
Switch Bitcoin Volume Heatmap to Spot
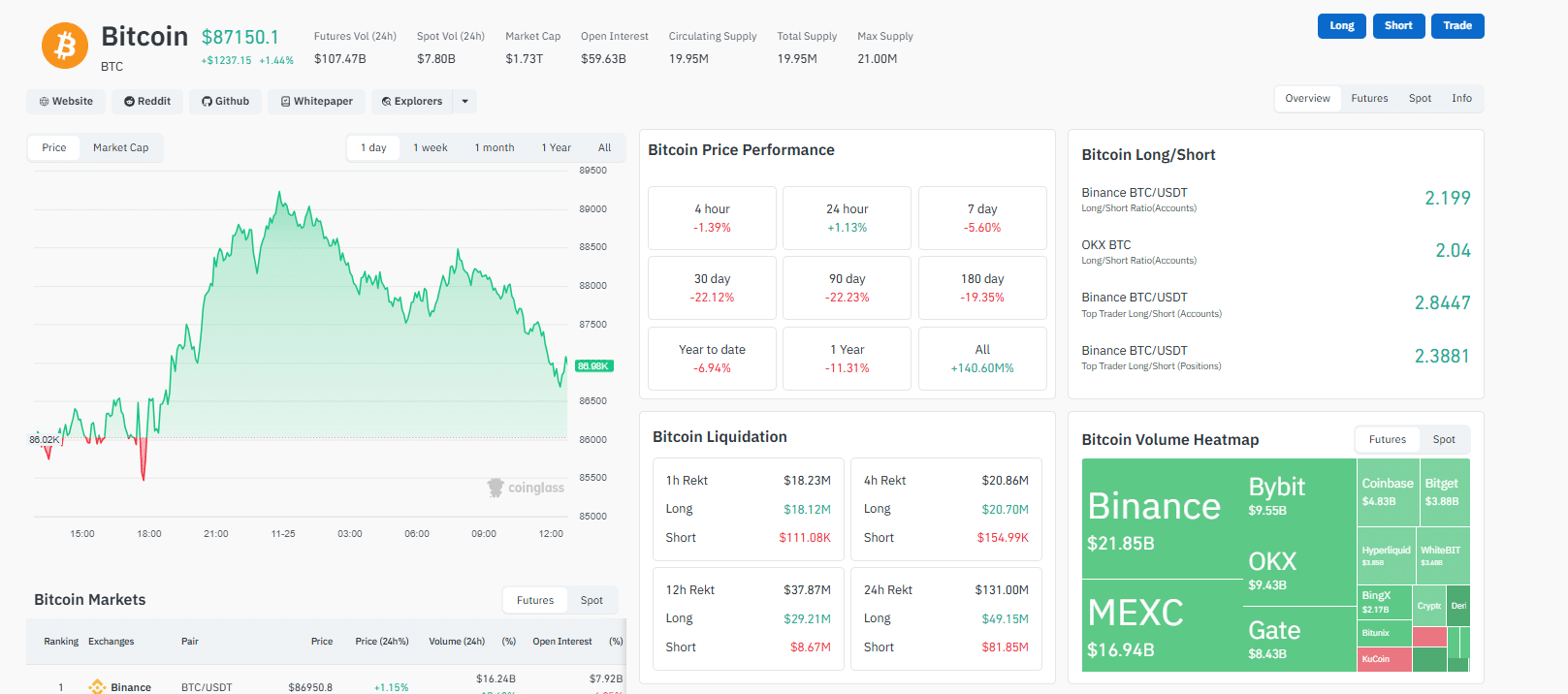tap(1444, 439)
